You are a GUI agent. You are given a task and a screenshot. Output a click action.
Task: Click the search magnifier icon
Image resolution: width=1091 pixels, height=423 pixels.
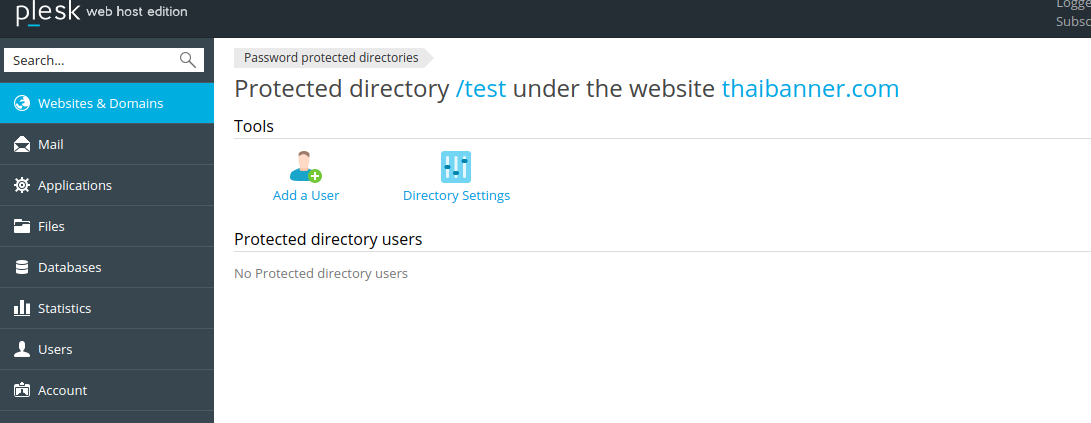188,60
